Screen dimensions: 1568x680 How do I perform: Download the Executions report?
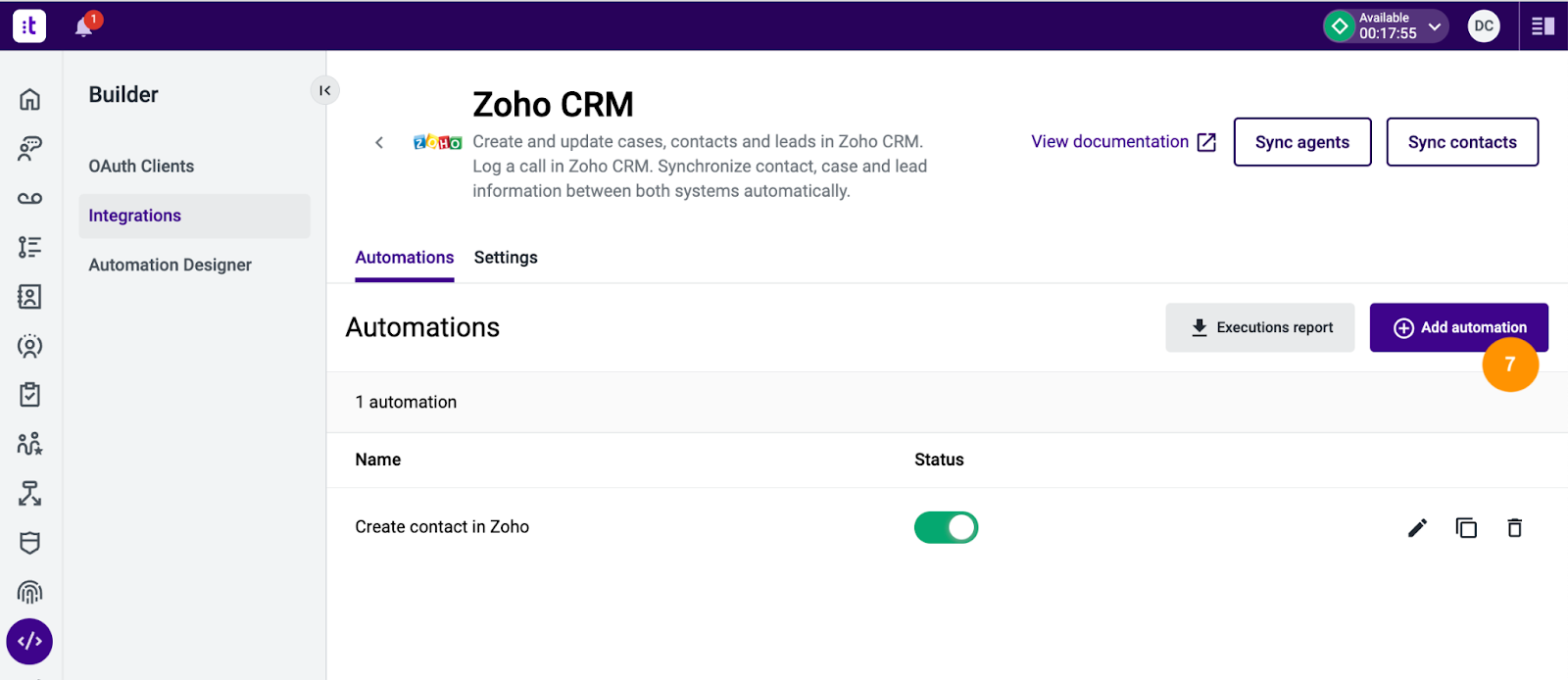coord(1260,327)
